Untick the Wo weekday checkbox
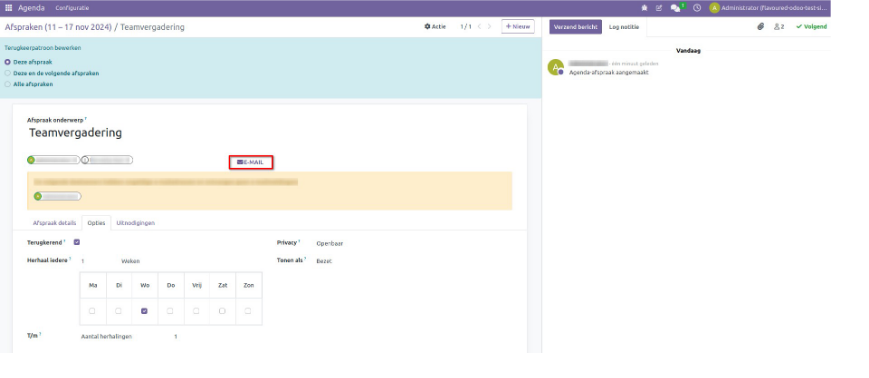 (144, 311)
